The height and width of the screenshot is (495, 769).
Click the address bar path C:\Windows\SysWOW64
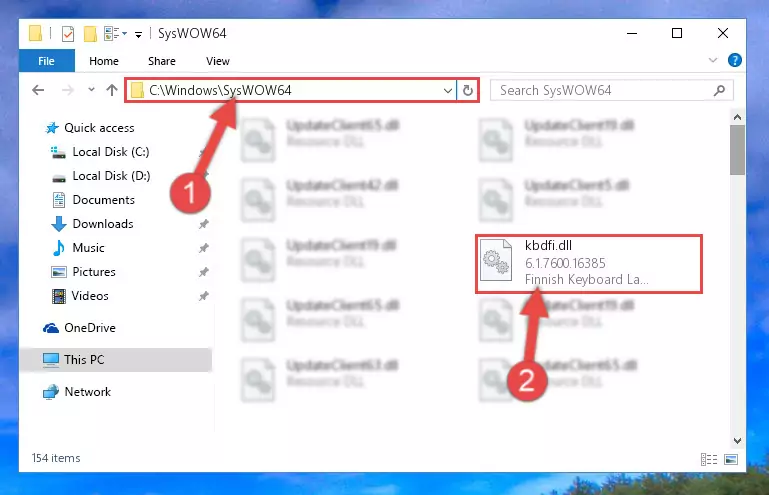click(220, 90)
